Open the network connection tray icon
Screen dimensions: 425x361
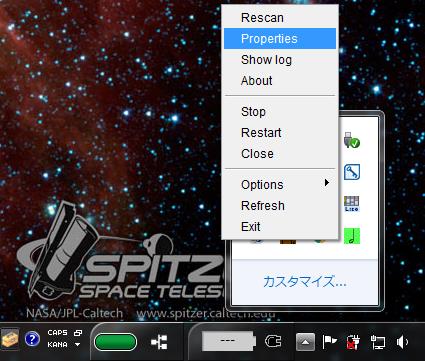[378, 342]
